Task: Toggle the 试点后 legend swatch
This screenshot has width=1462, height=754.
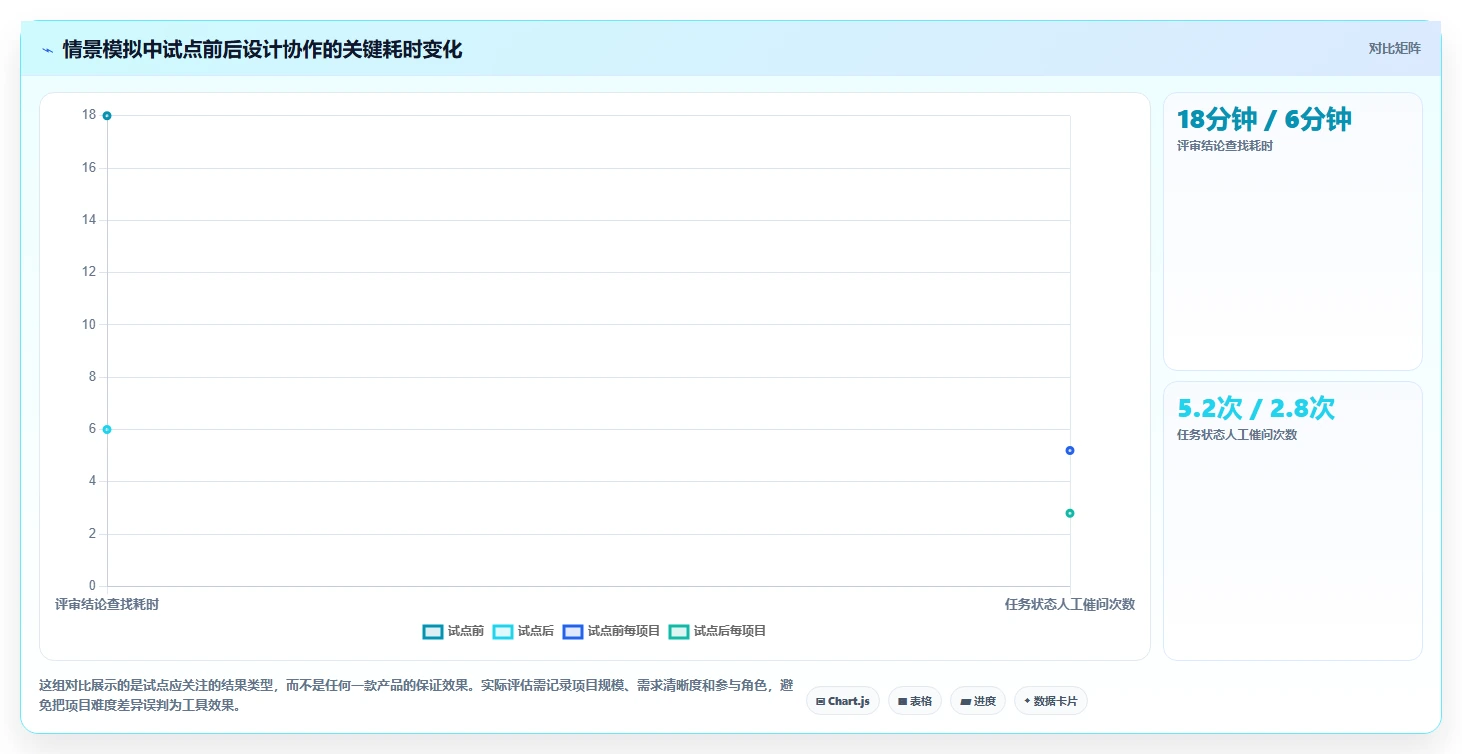Action: [503, 631]
